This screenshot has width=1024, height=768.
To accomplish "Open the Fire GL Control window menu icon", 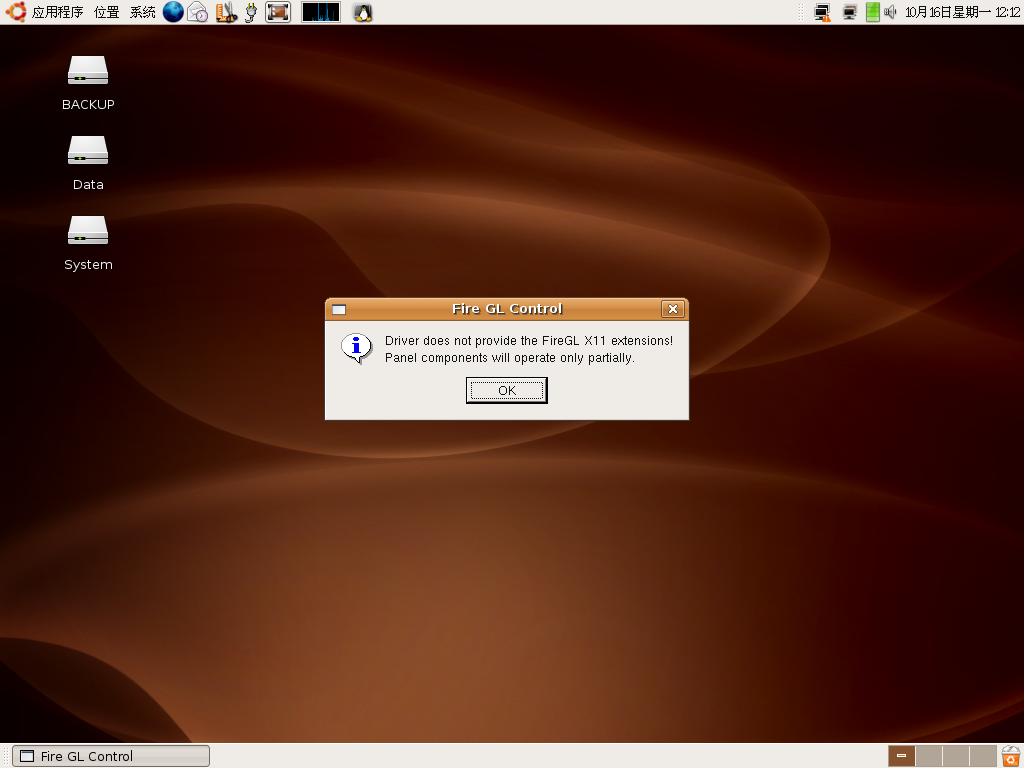I will pyautogui.click(x=339, y=310).
